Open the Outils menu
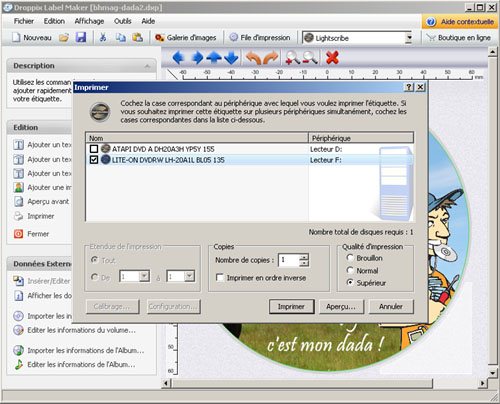 [x=123, y=21]
